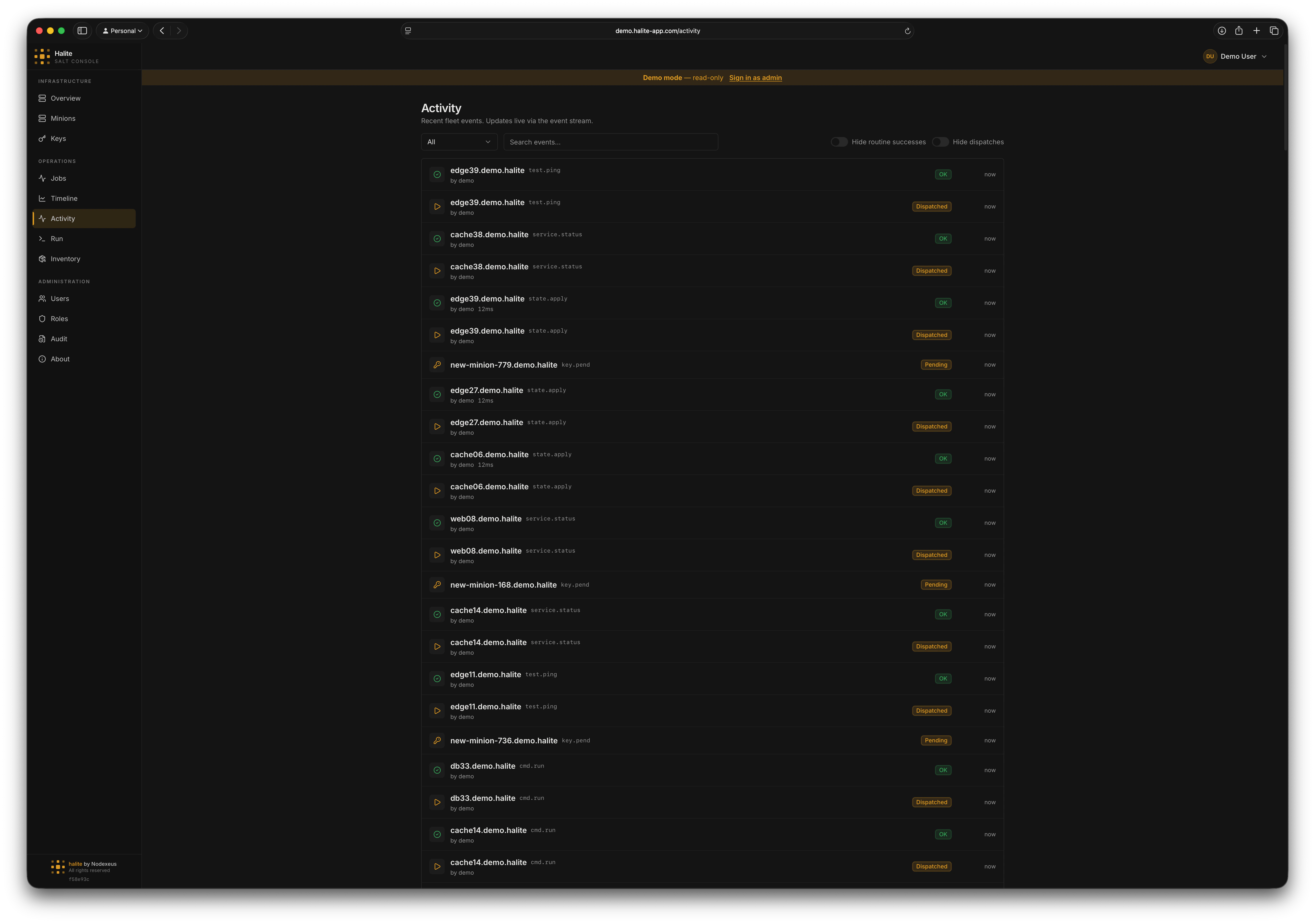The height and width of the screenshot is (924, 1315).
Task: Open the Timeline view
Action: coord(84,199)
